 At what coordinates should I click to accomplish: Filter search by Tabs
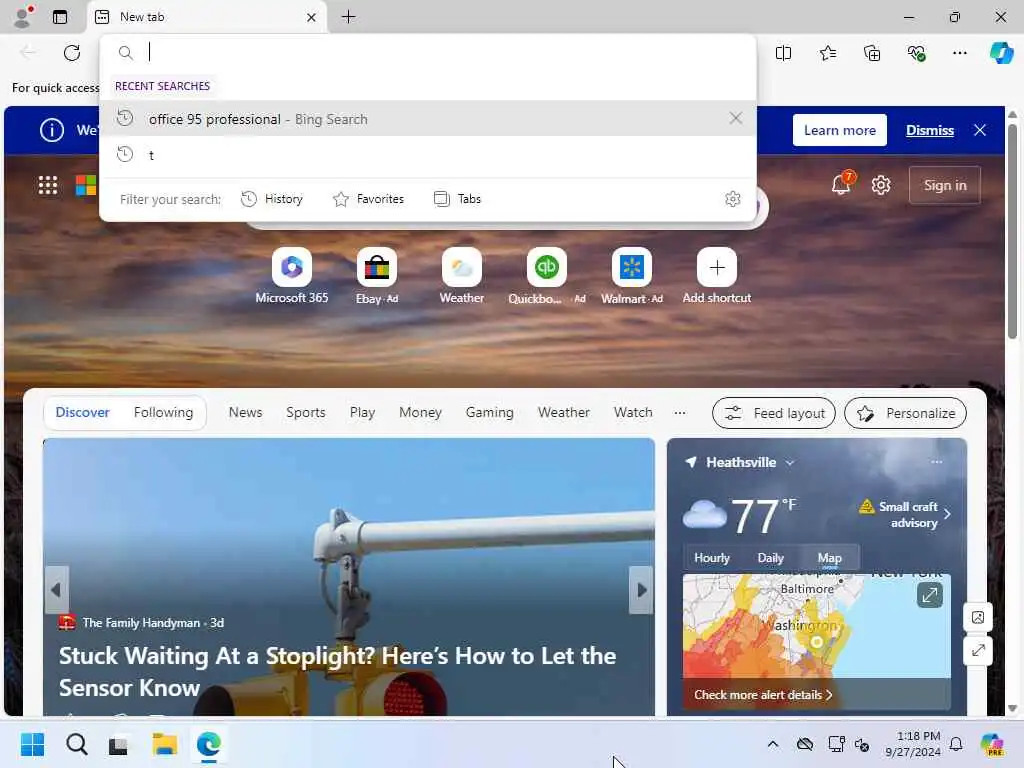(x=457, y=199)
